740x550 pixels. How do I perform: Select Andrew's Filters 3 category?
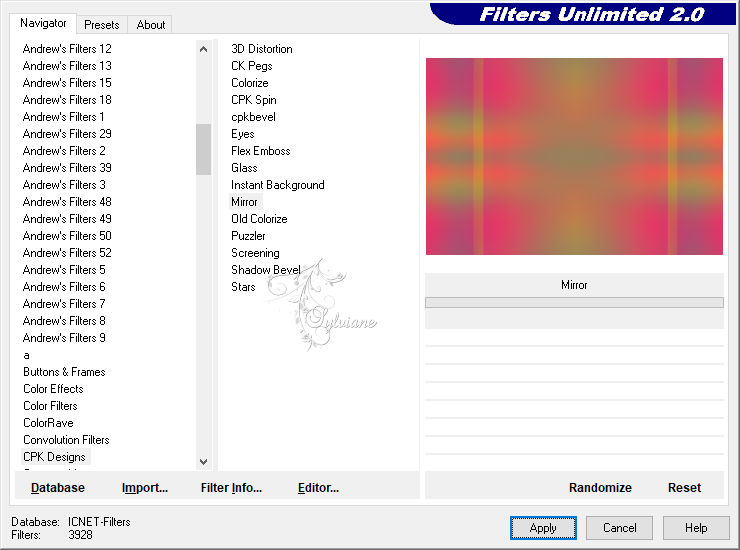[x=64, y=185]
